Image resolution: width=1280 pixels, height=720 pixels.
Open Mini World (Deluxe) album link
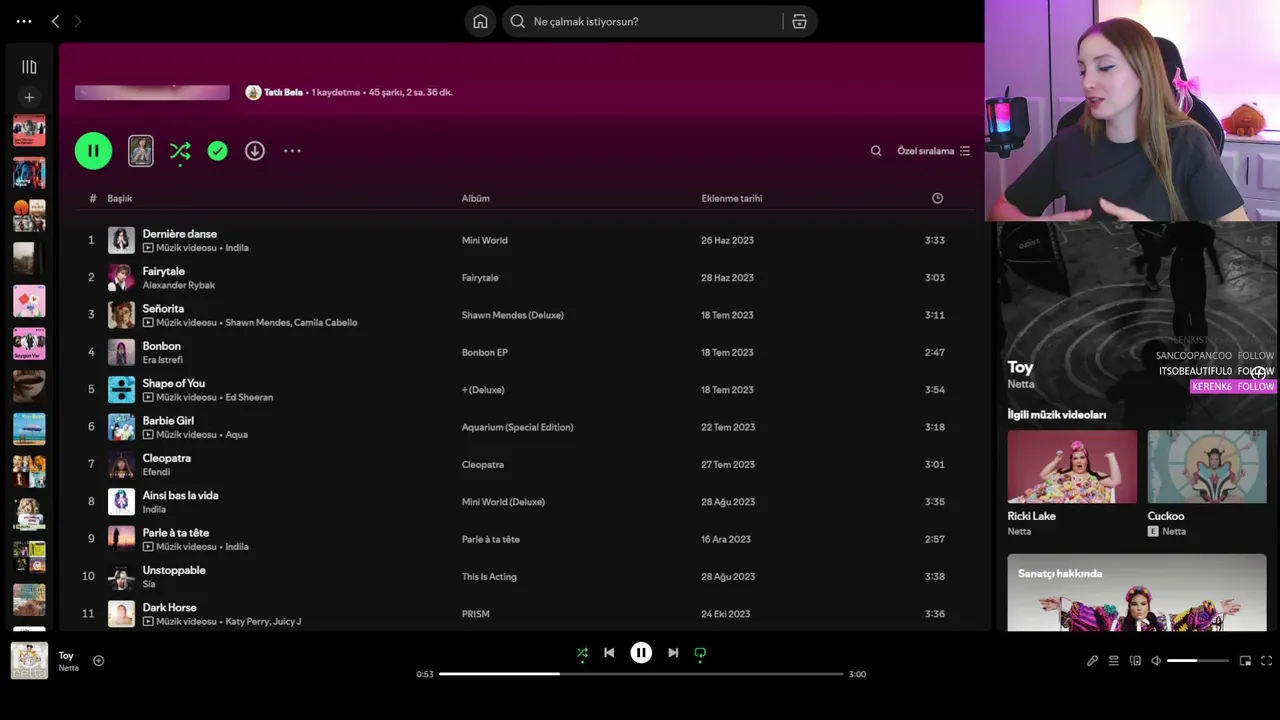tap(503, 502)
